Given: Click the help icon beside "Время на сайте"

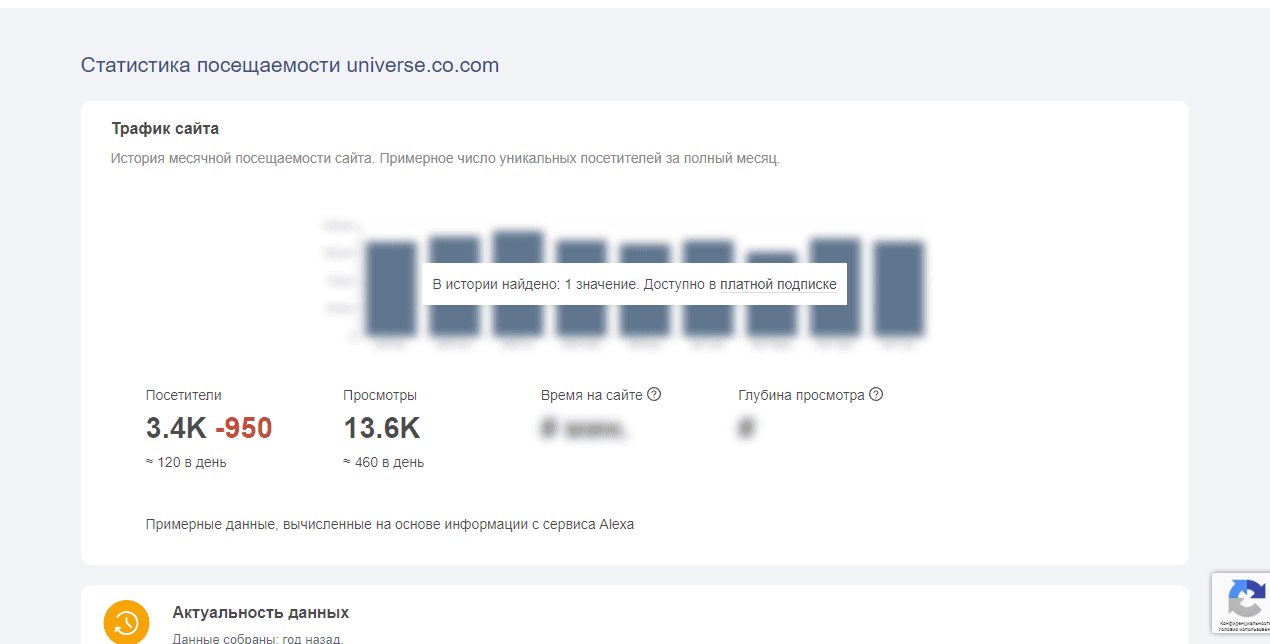Looking at the screenshot, I should click(x=654, y=394).
